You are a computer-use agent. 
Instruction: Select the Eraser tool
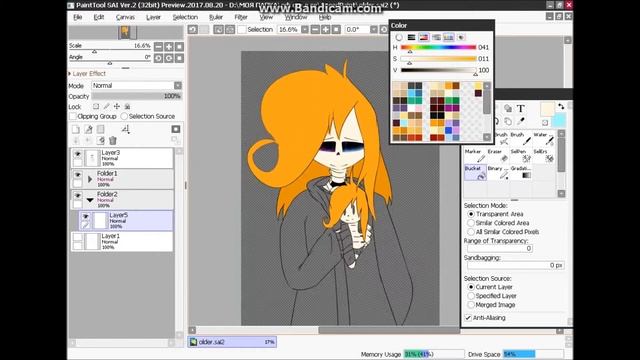pyautogui.click(x=498, y=156)
